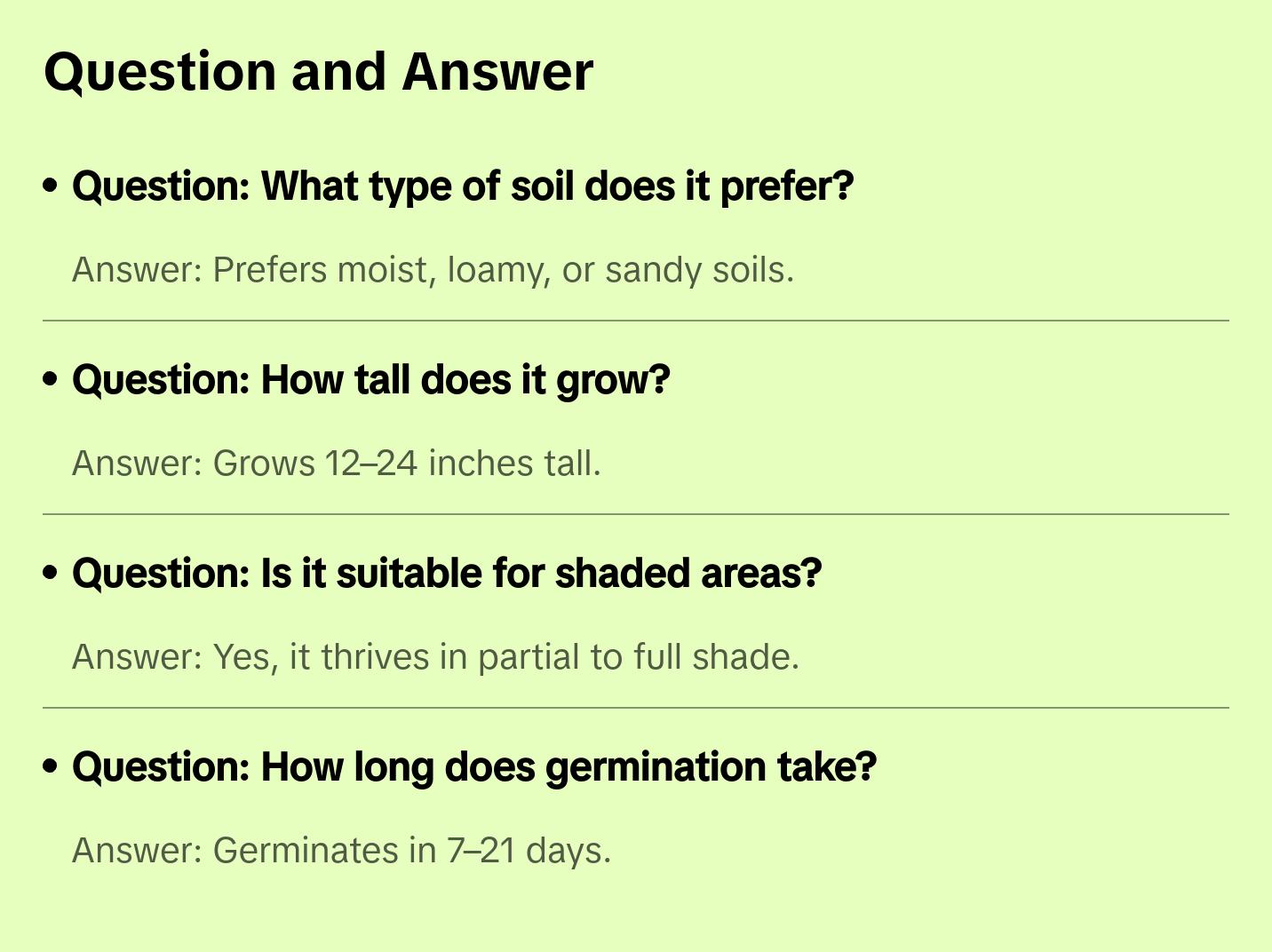Viewport: 1272px width, 952px height.
Task: Click the word "Question:" in the height question
Action: point(161,380)
